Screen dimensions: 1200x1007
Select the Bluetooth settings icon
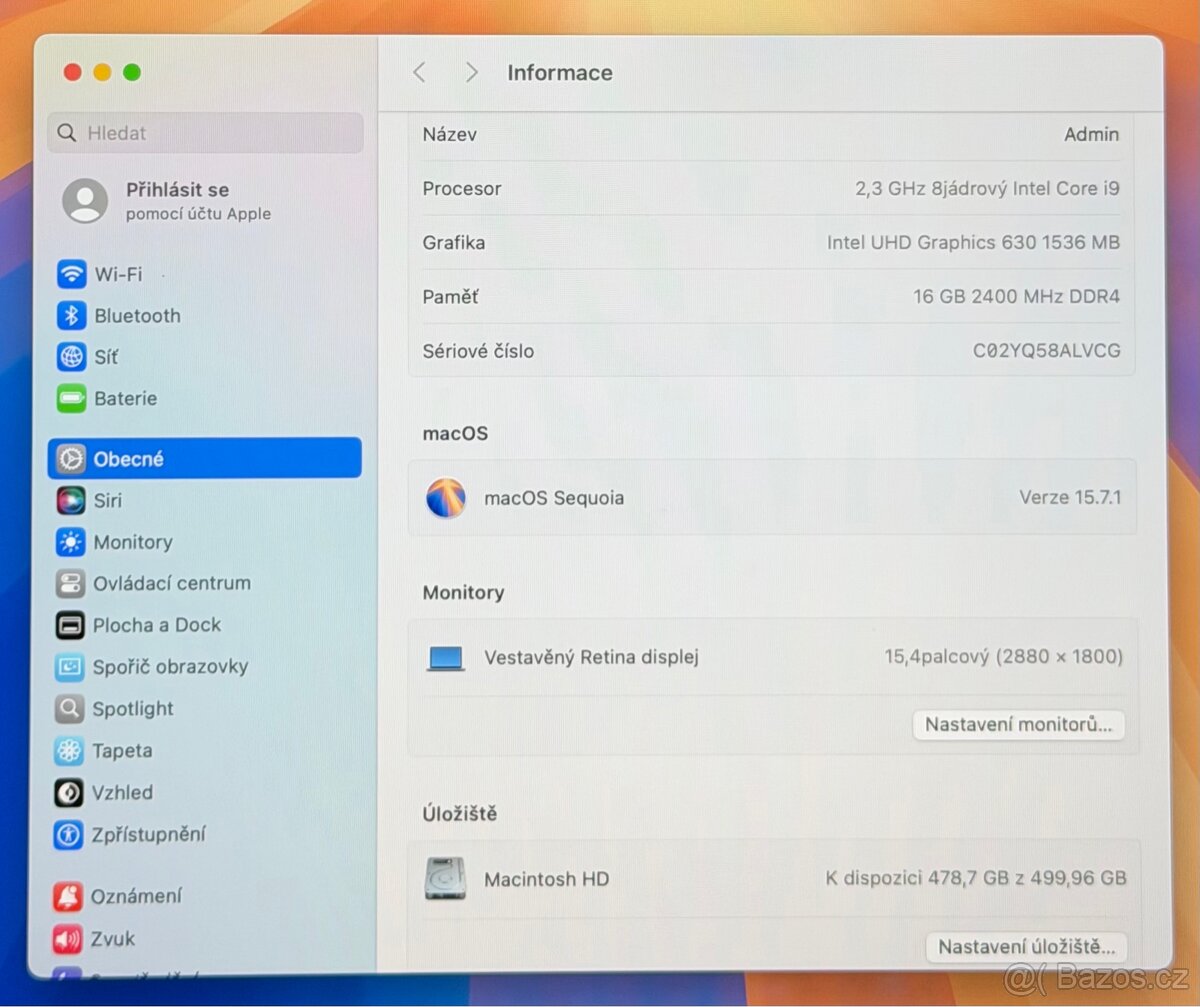pyautogui.click(x=70, y=316)
